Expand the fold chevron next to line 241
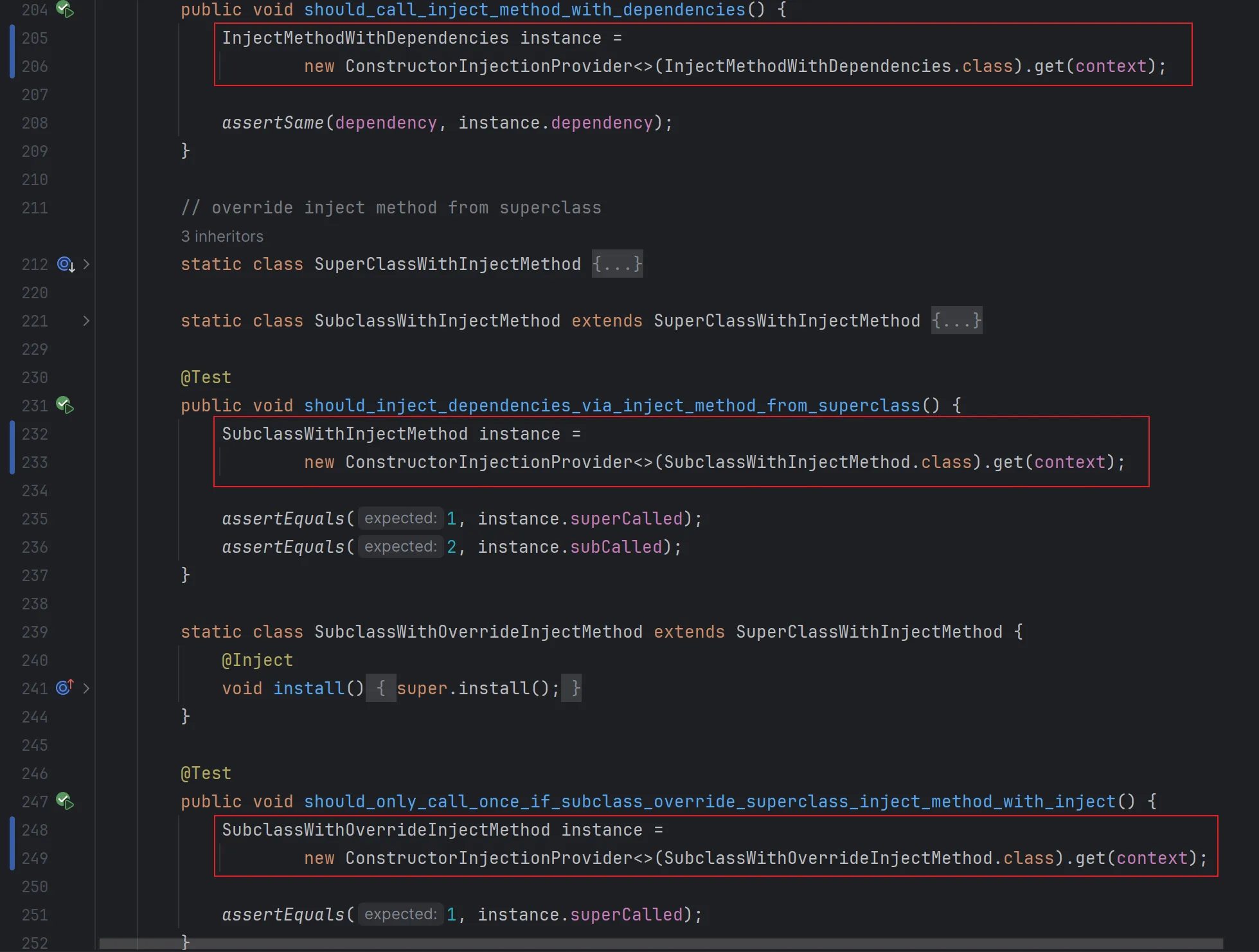 pos(87,688)
